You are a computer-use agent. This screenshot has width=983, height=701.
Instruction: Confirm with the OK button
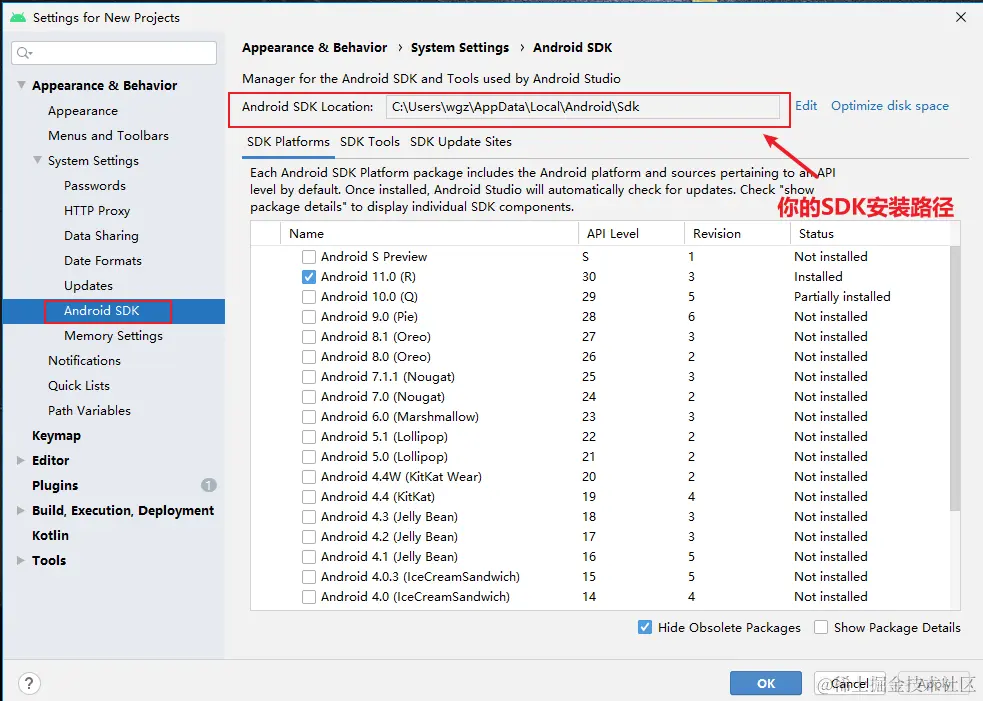[x=765, y=683]
